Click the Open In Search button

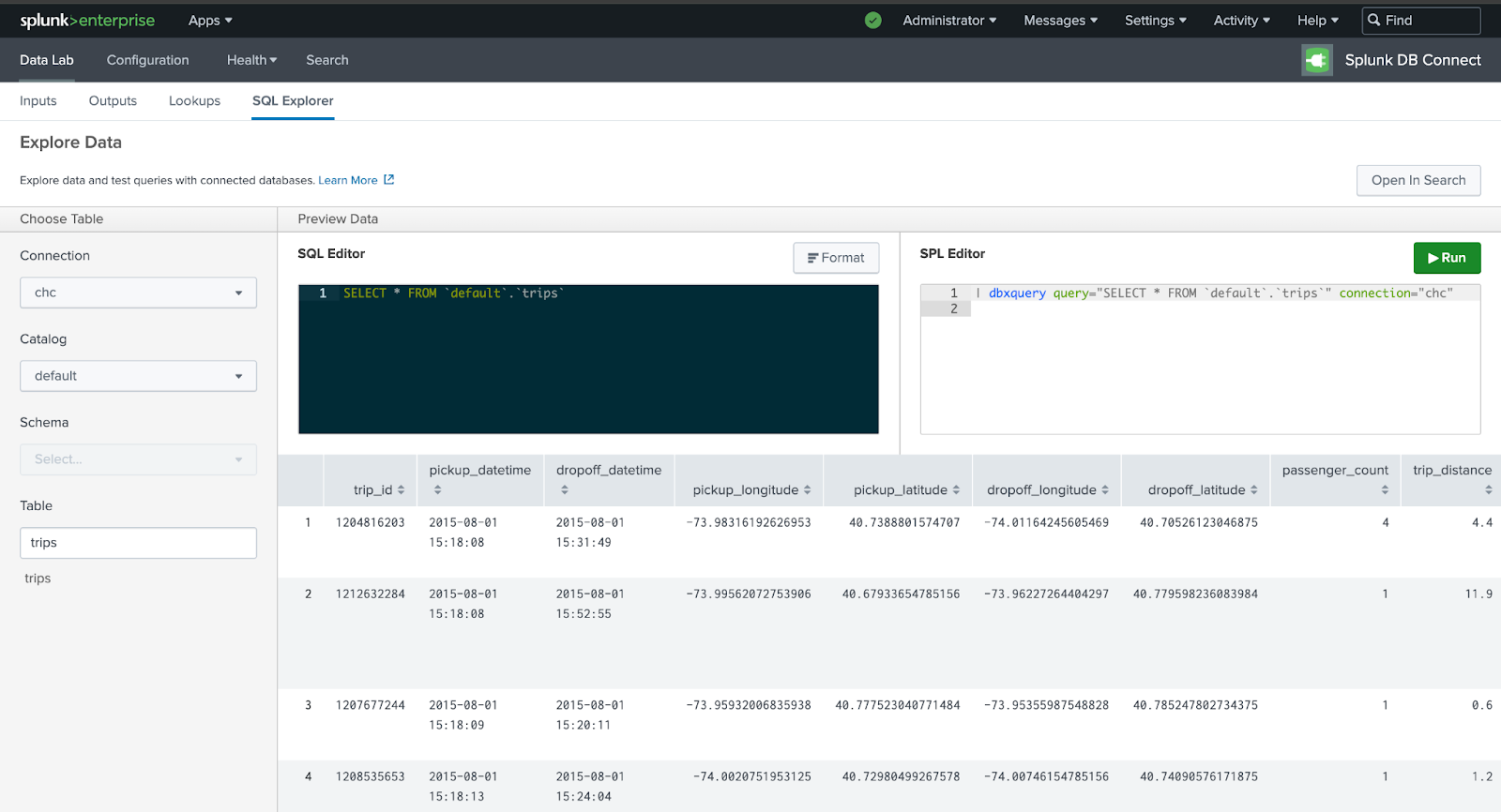(1418, 181)
